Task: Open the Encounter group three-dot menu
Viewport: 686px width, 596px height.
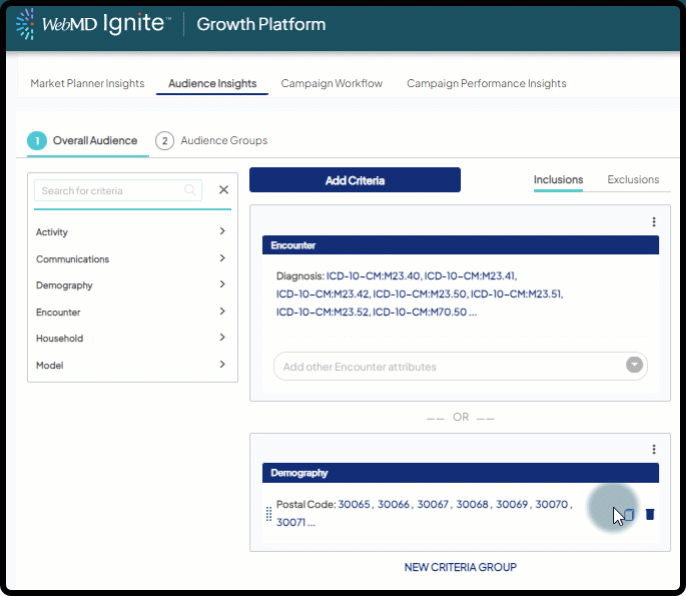Action: coord(654,222)
